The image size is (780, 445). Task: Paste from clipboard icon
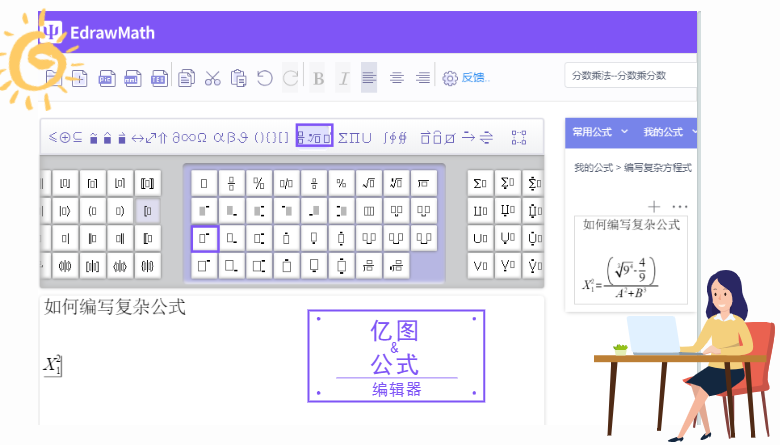[x=239, y=78]
